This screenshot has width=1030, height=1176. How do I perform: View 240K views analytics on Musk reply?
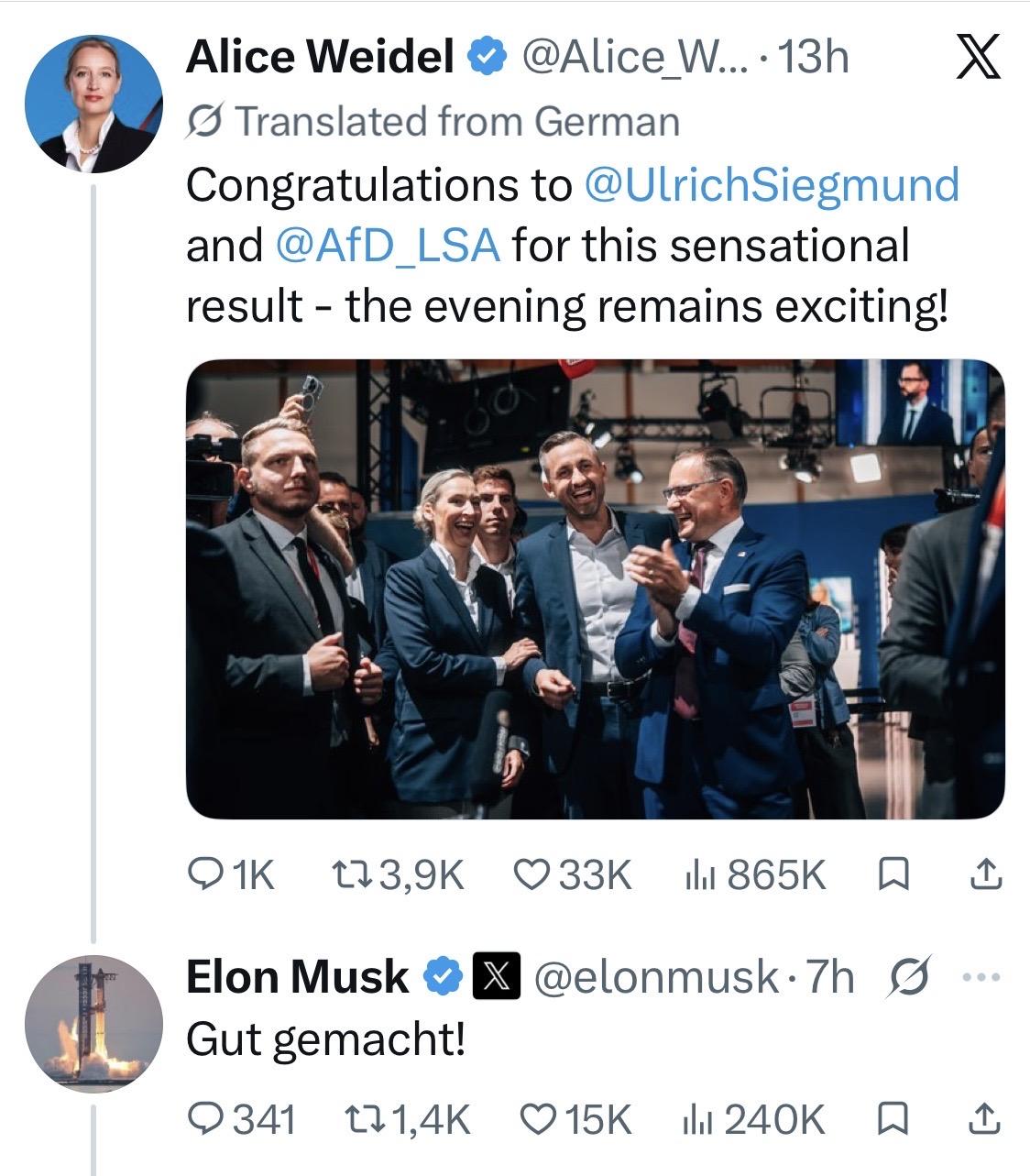click(x=753, y=1119)
